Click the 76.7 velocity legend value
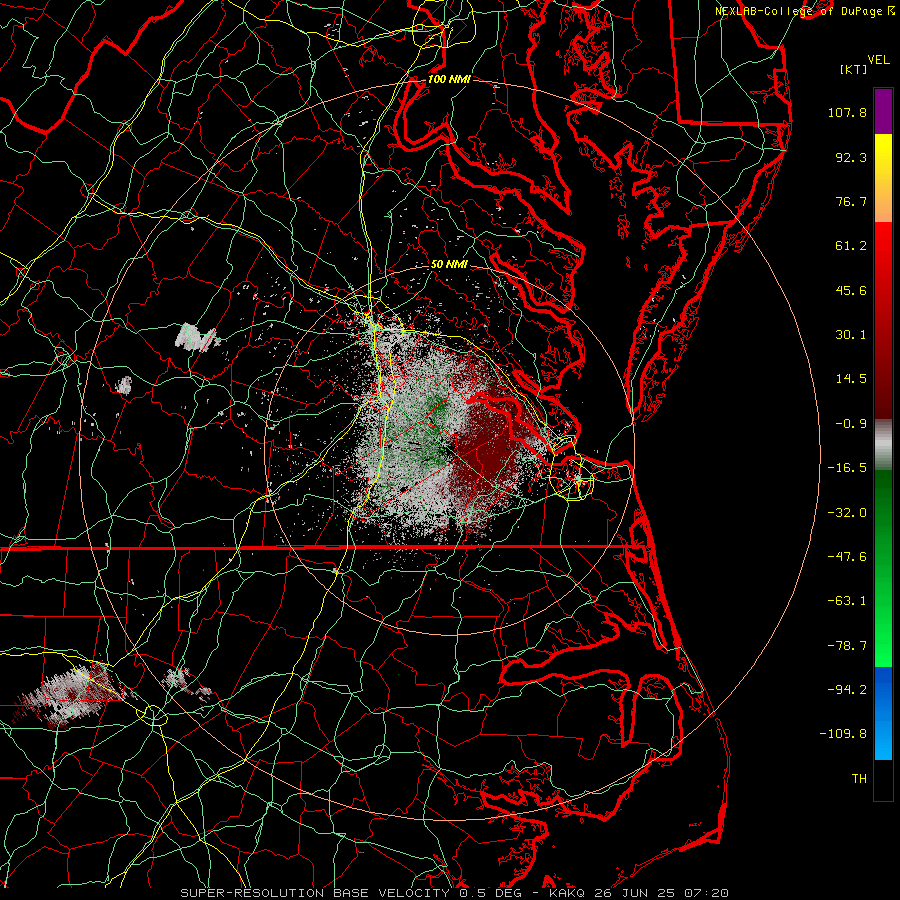900x900 pixels. pos(851,201)
